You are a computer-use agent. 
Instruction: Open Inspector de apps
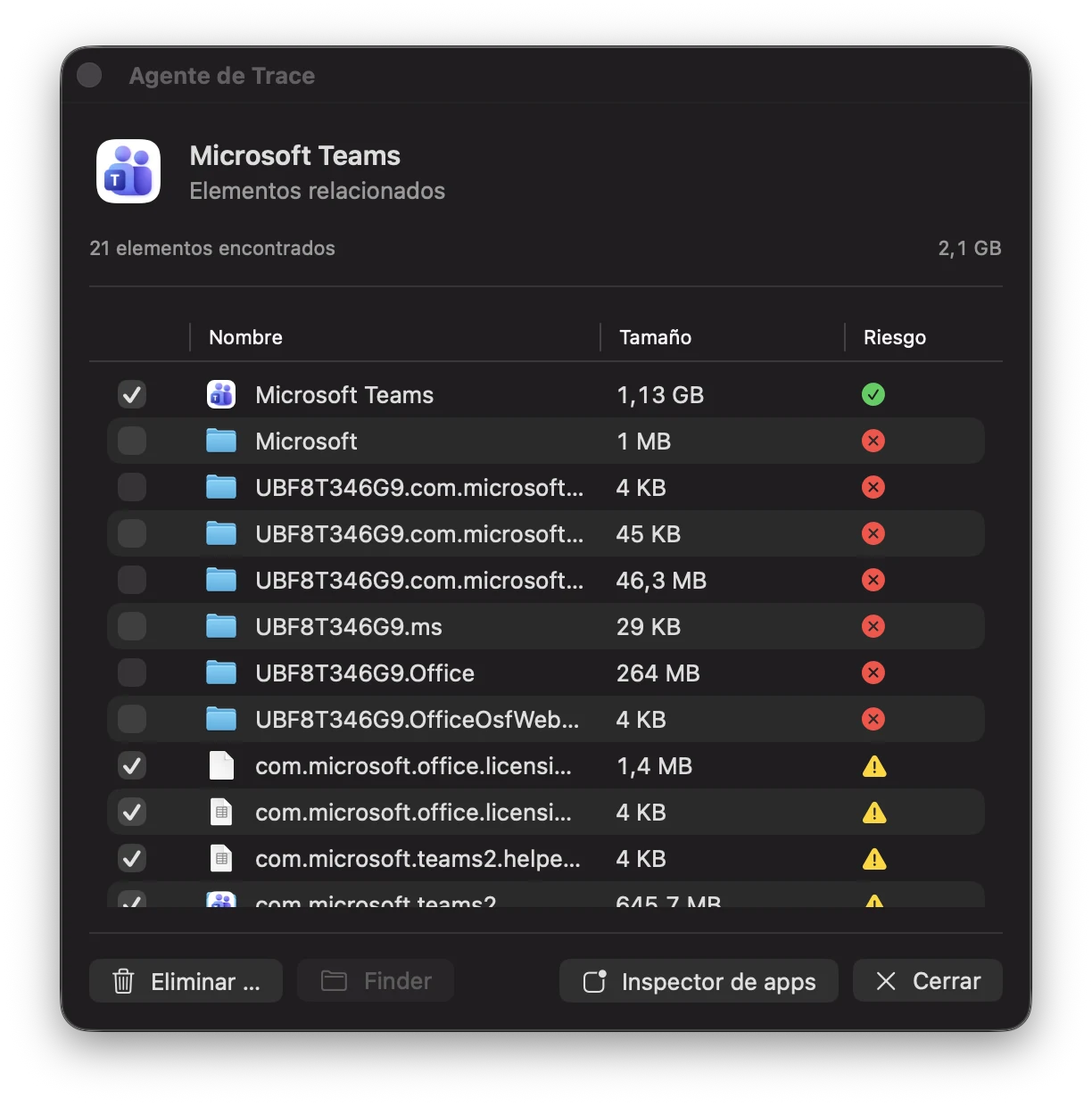(699, 981)
